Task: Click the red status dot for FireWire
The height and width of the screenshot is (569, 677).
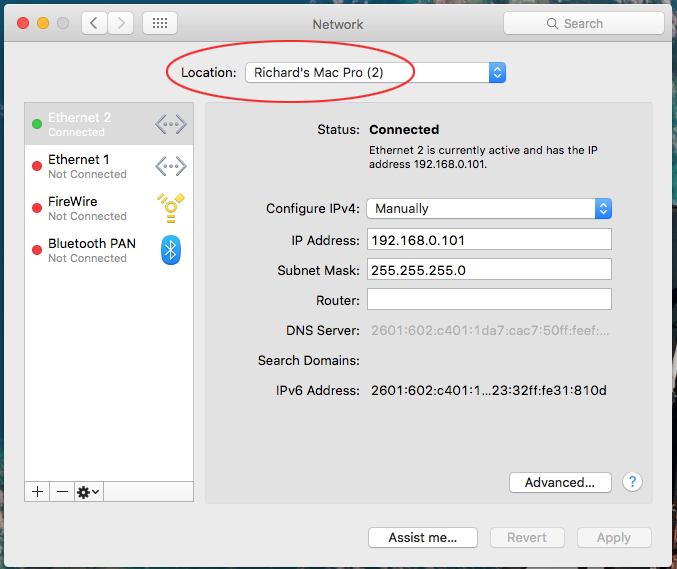Action: [37, 208]
